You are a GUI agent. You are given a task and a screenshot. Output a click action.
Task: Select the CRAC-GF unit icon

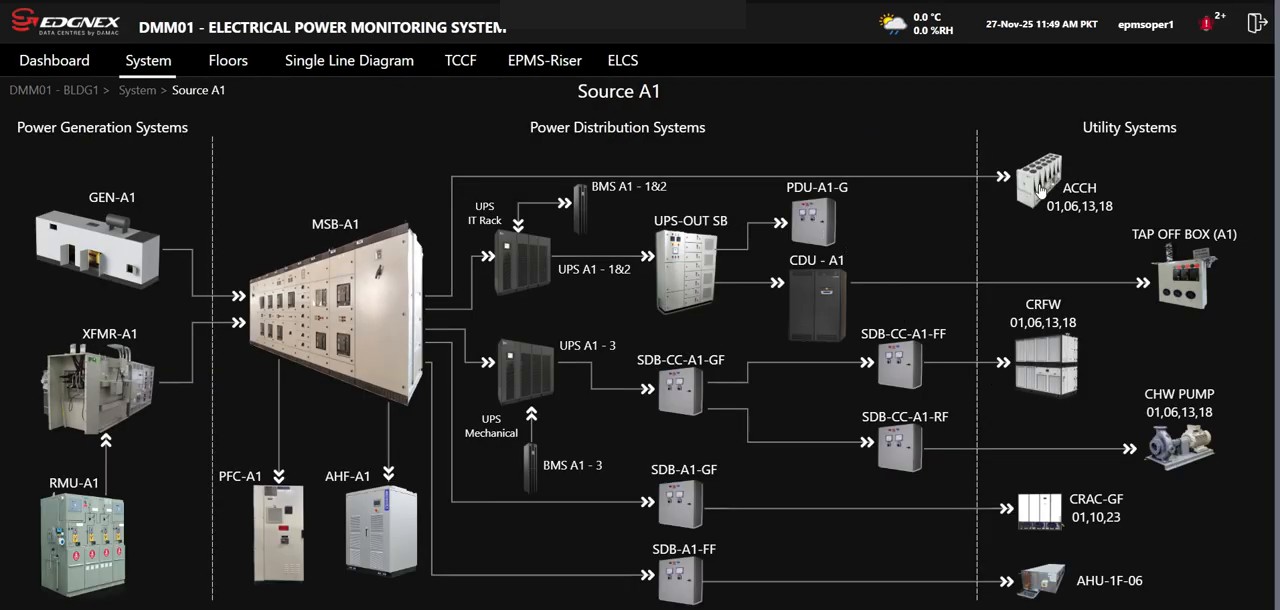click(x=1040, y=510)
